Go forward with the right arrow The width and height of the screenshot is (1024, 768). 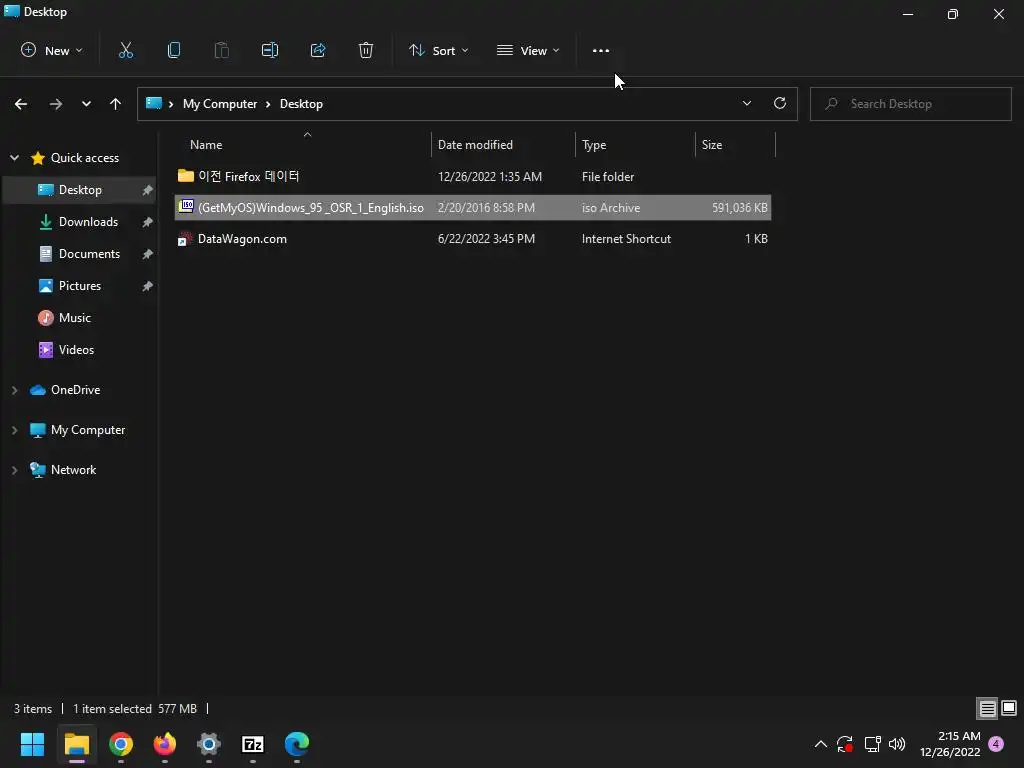[x=56, y=104]
